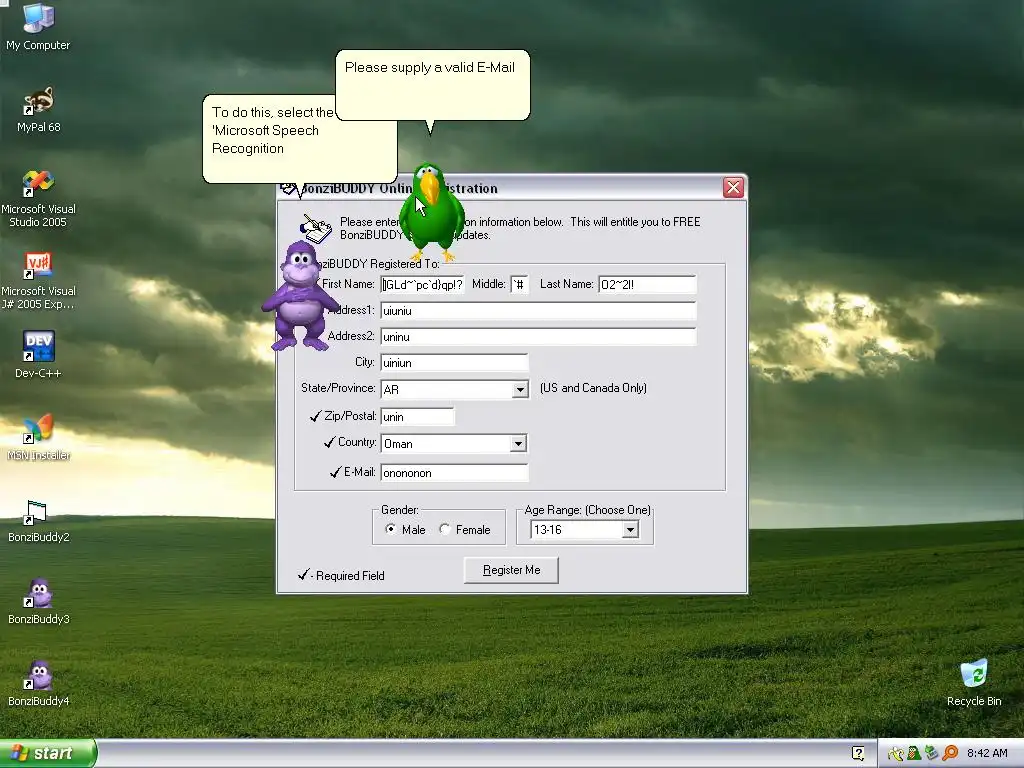Open the State/Province dropdown showing AR
This screenshot has height=768, width=1024.
pos(520,389)
